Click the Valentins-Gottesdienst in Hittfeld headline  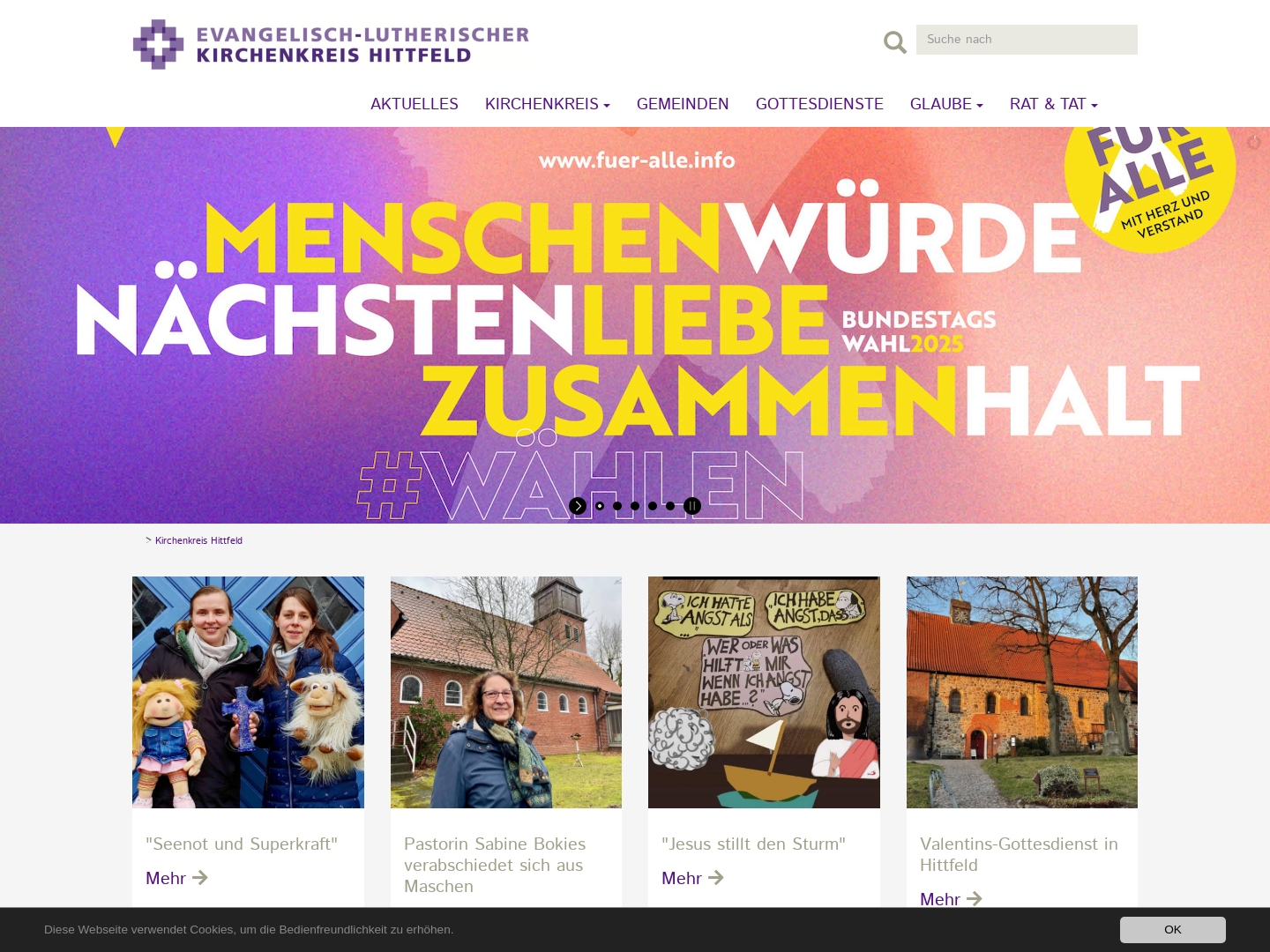point(1019,854)
